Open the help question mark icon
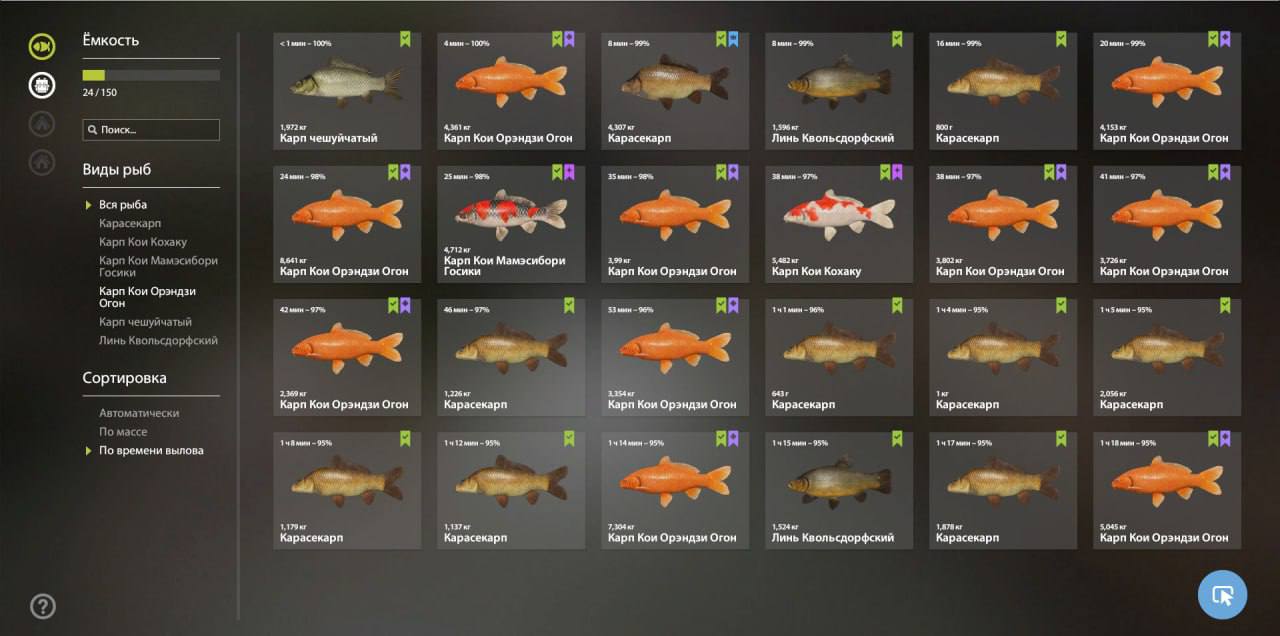 (x=42, y=606)
